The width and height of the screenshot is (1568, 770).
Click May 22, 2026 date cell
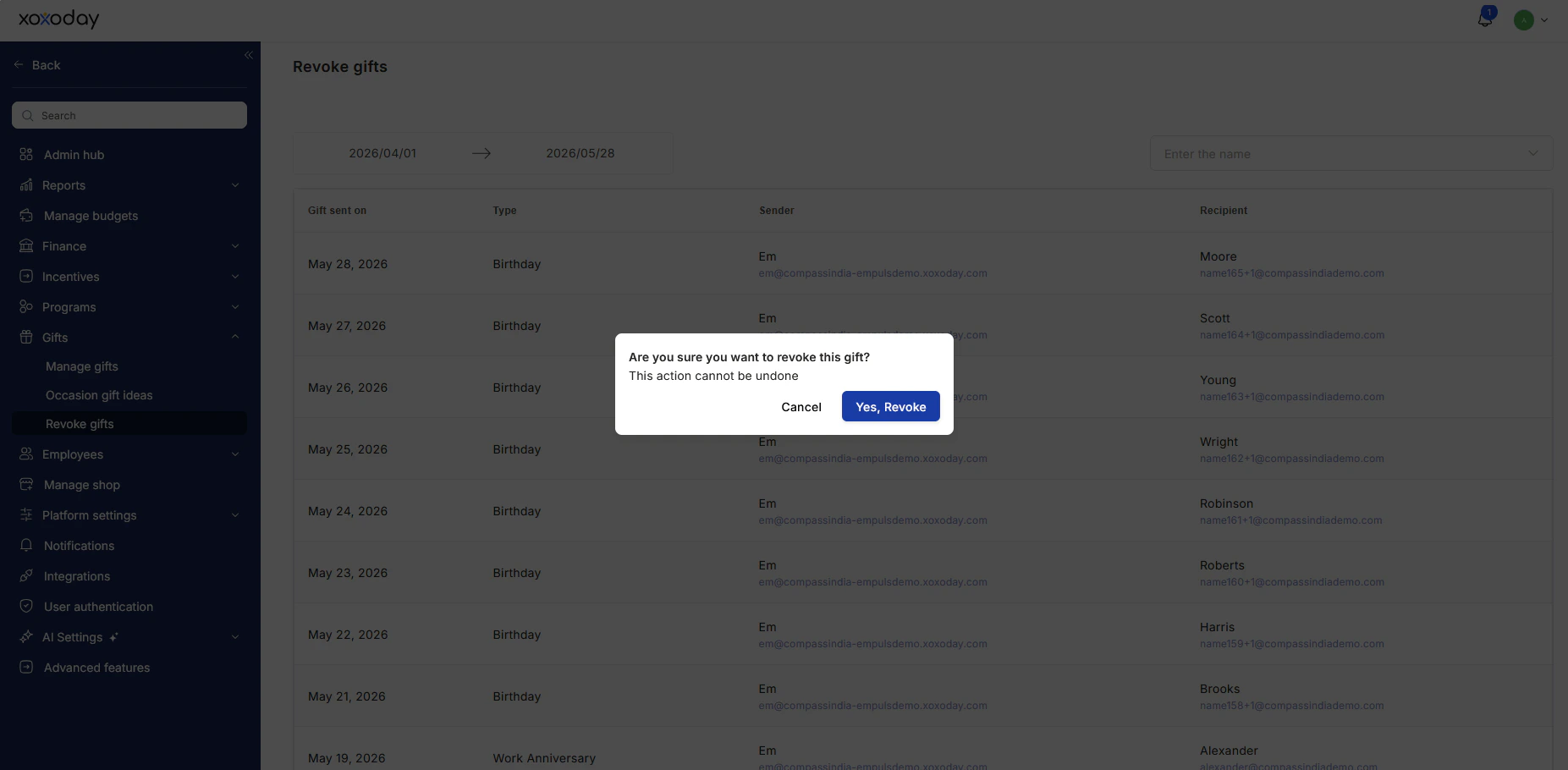348,635
